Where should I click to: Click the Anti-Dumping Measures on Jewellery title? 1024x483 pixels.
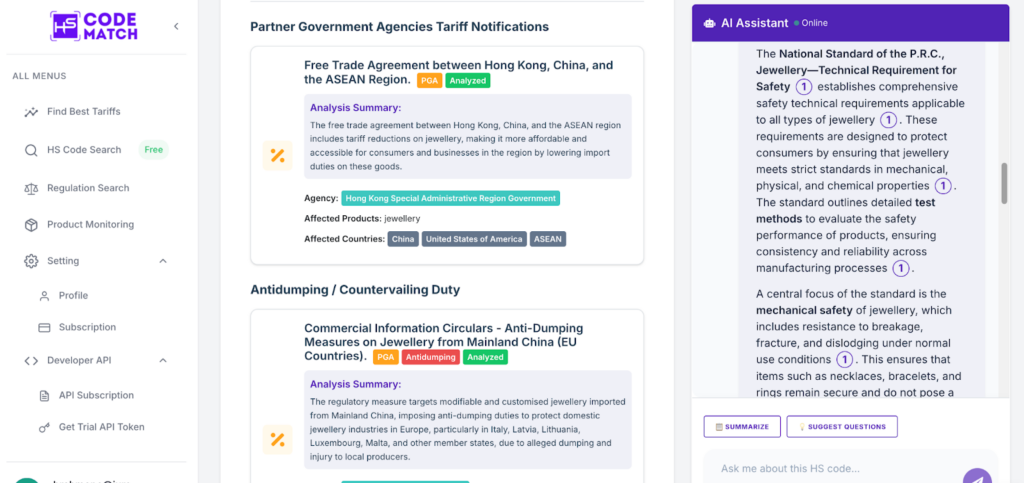pos(443,341)
